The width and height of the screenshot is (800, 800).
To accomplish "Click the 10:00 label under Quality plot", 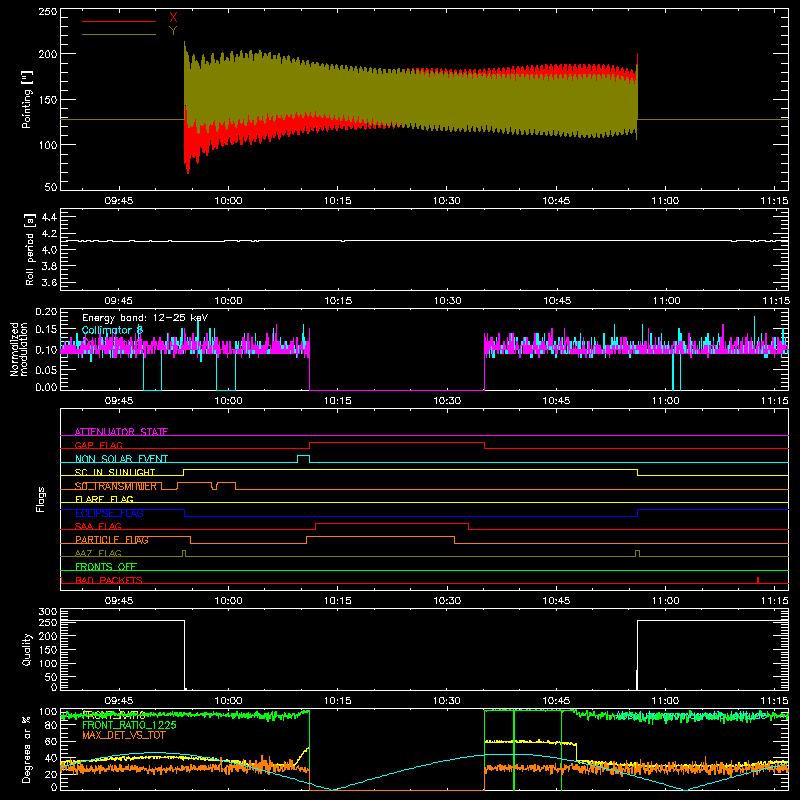I will pyautogui.click(x=228, y=701).
